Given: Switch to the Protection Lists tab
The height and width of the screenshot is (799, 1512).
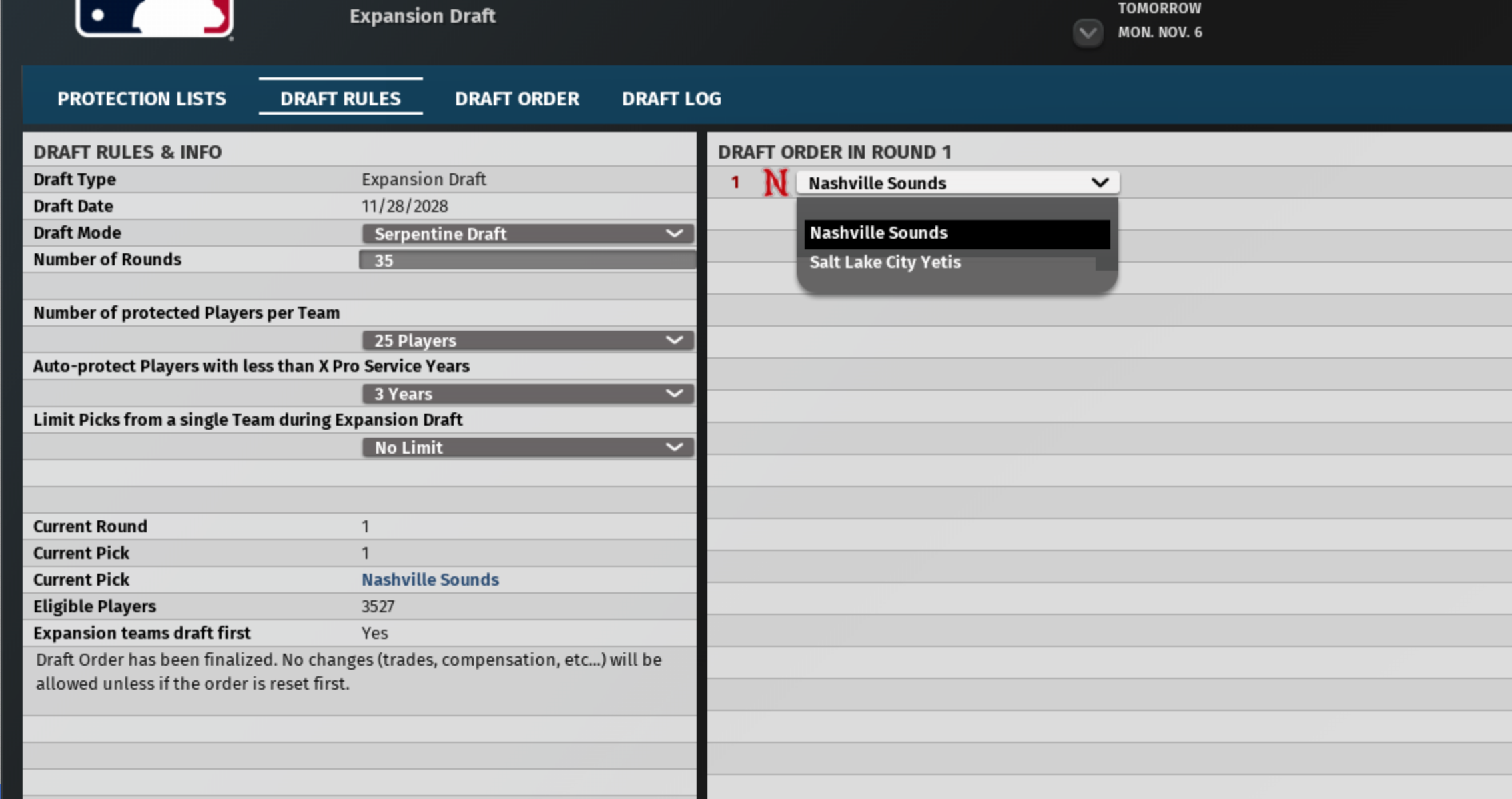Looking at the screenshot, I should click(141, 99).
